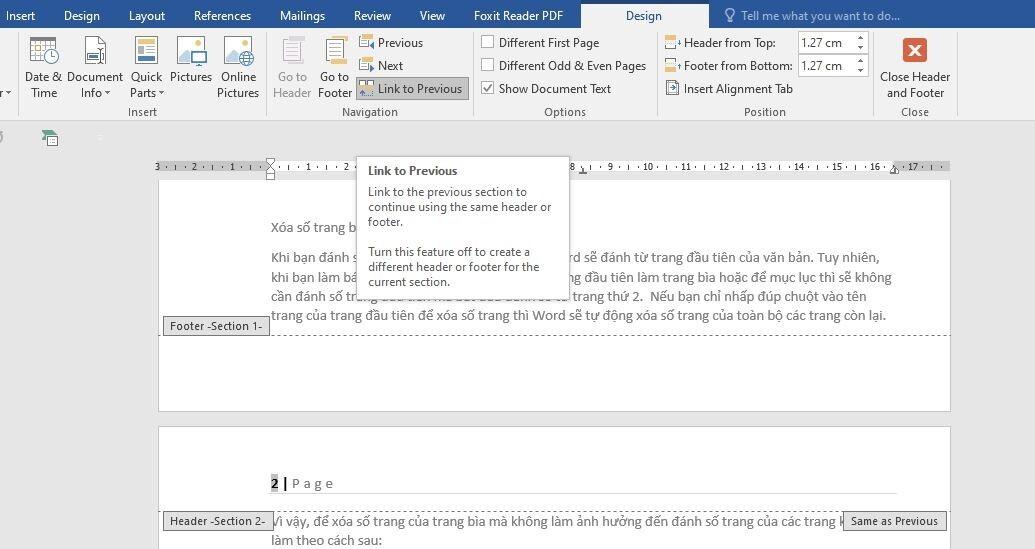Jump to footer with Go to Footer
Image resolution: width=1035 pixels, height=549 pixels.
tap(335, 67)
